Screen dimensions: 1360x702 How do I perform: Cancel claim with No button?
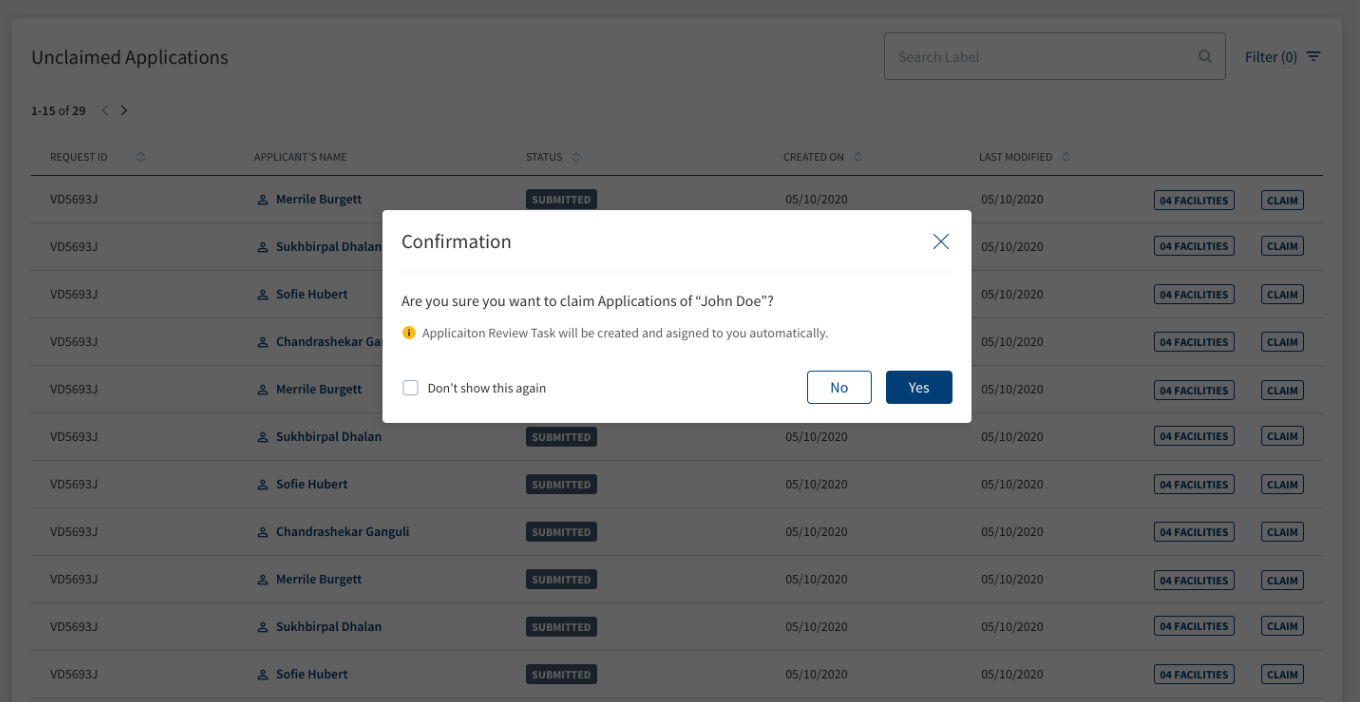tap(839, 388)
